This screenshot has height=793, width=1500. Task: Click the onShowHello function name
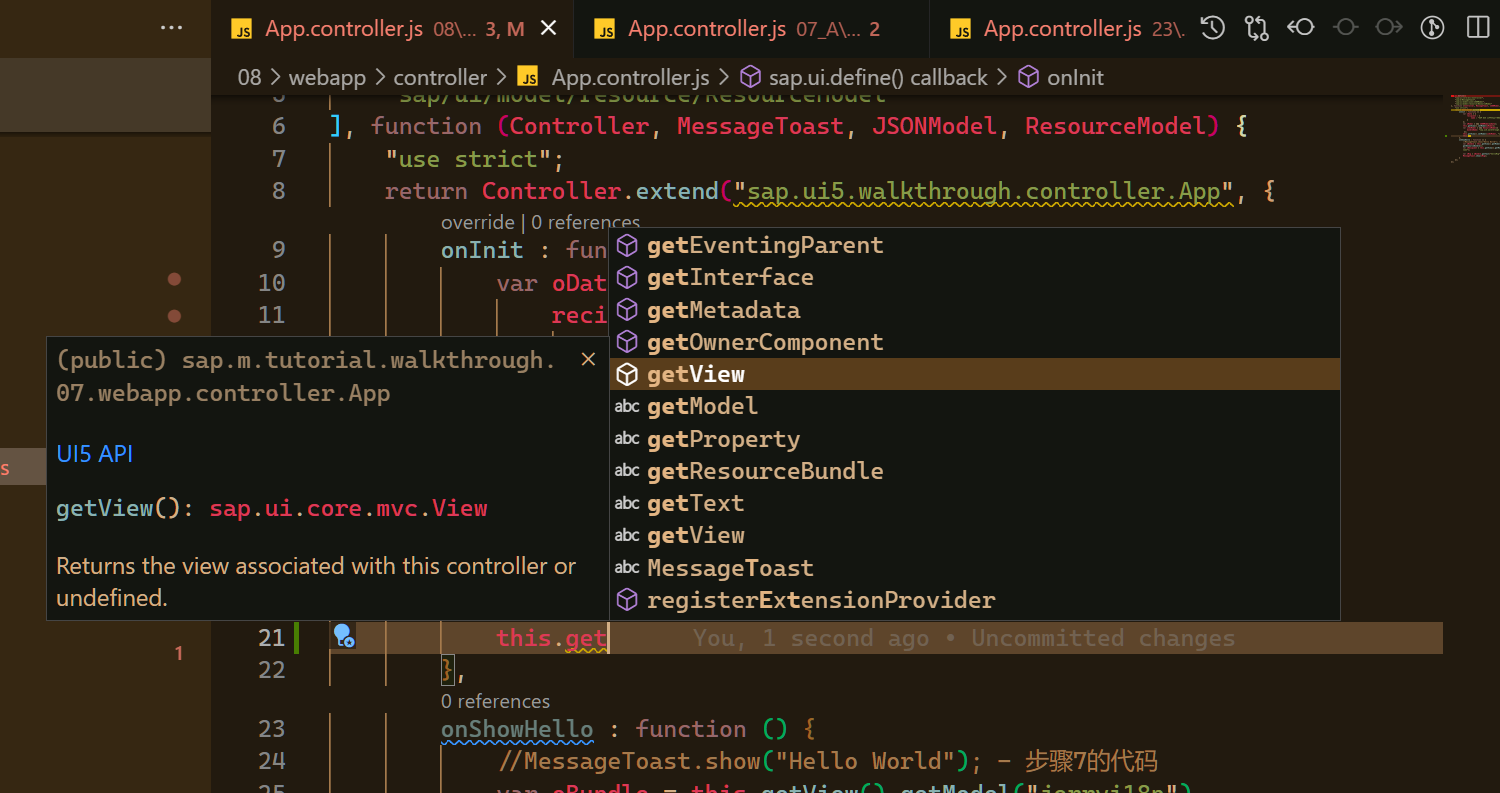pos(517,729)
